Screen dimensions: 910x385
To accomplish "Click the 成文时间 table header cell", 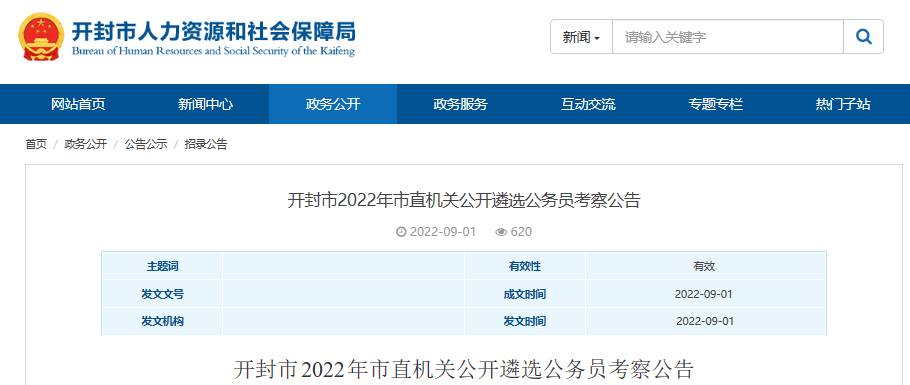I will [525, 294].
